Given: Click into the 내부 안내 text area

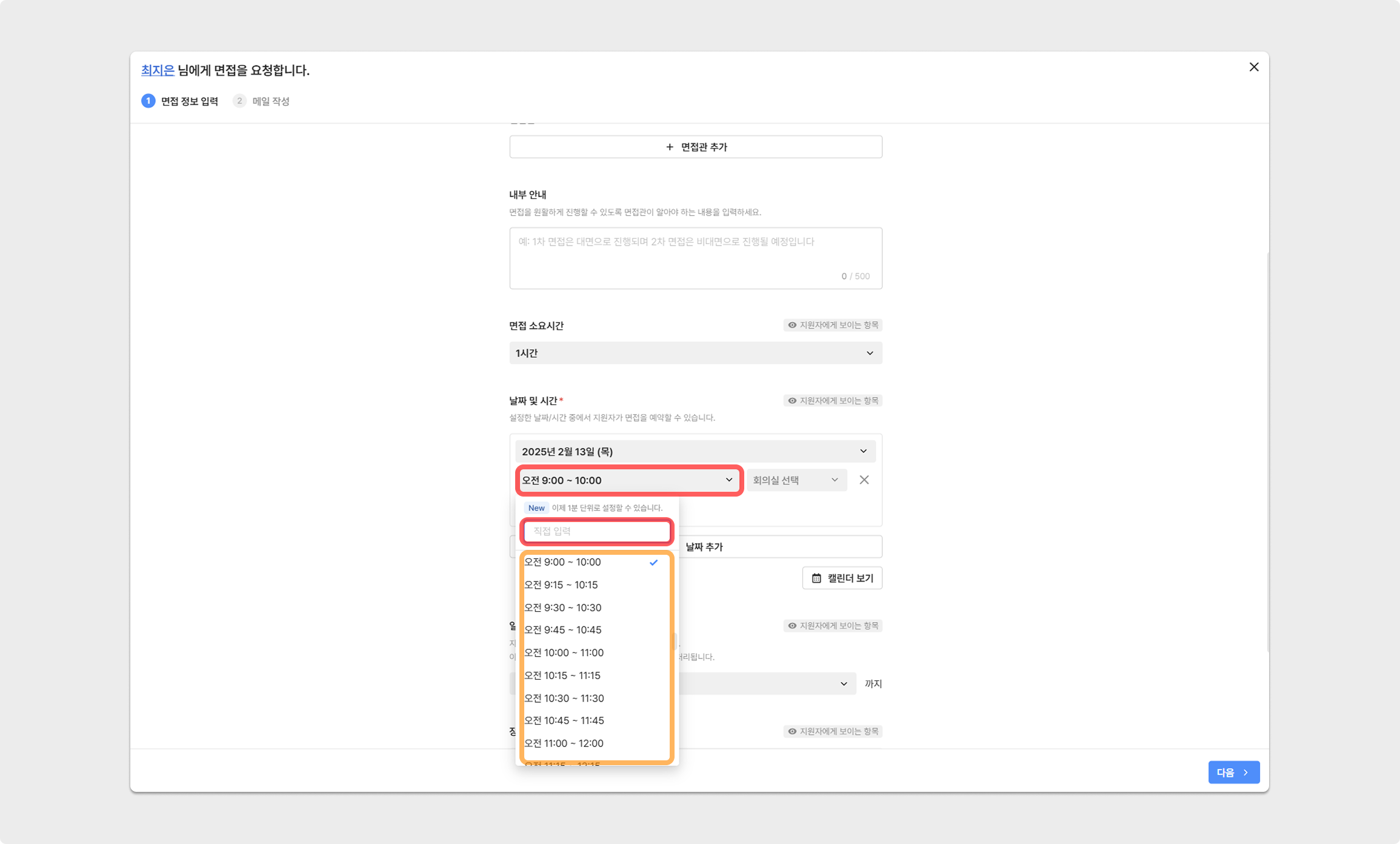Looking at the screenshot, I should click(x=695, y=258).
